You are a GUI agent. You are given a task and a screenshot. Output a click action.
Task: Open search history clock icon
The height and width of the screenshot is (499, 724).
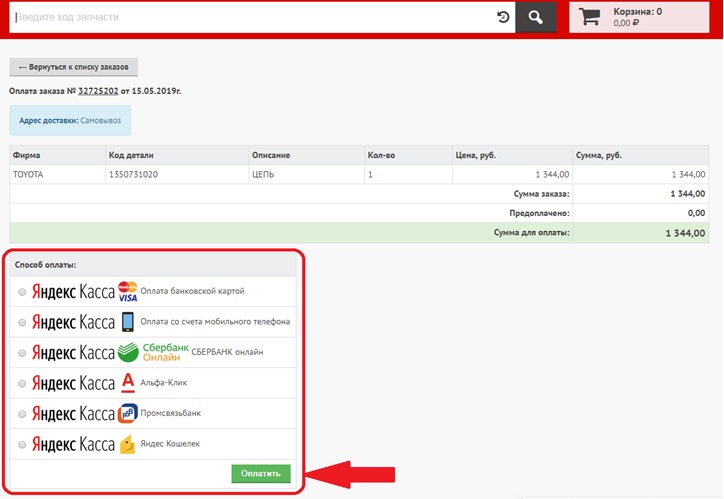pos(503,17)
